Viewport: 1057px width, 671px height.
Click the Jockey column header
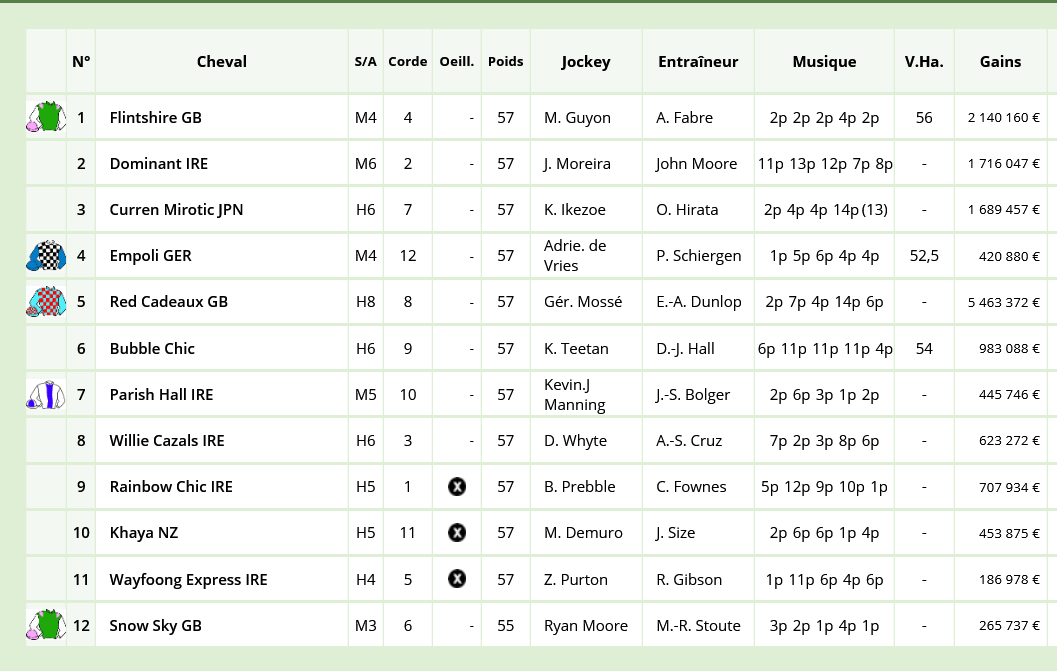(586, 61)
